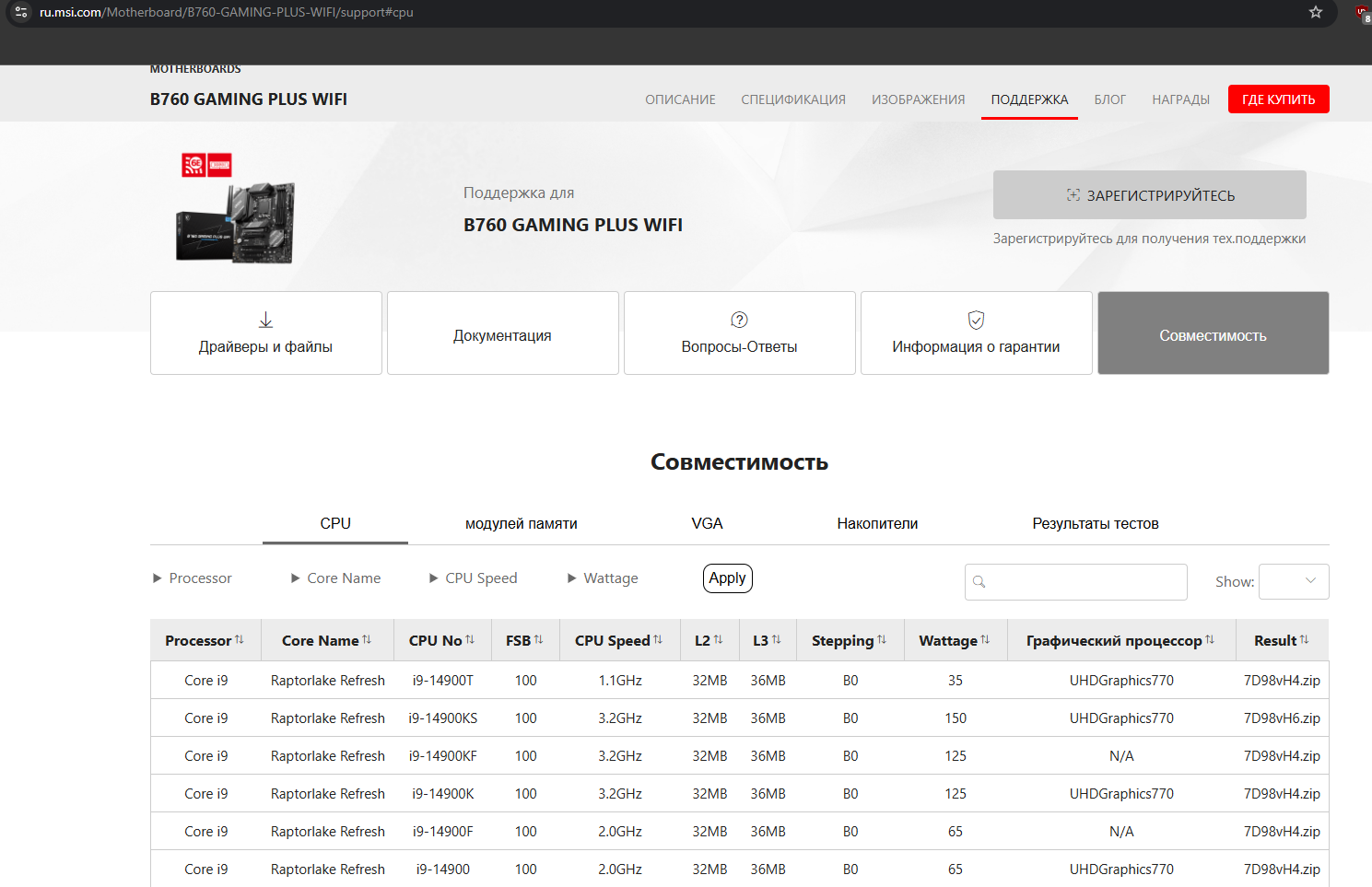Expand the Core Name filter
1372x887 pixels.
[x=335, y=578]
